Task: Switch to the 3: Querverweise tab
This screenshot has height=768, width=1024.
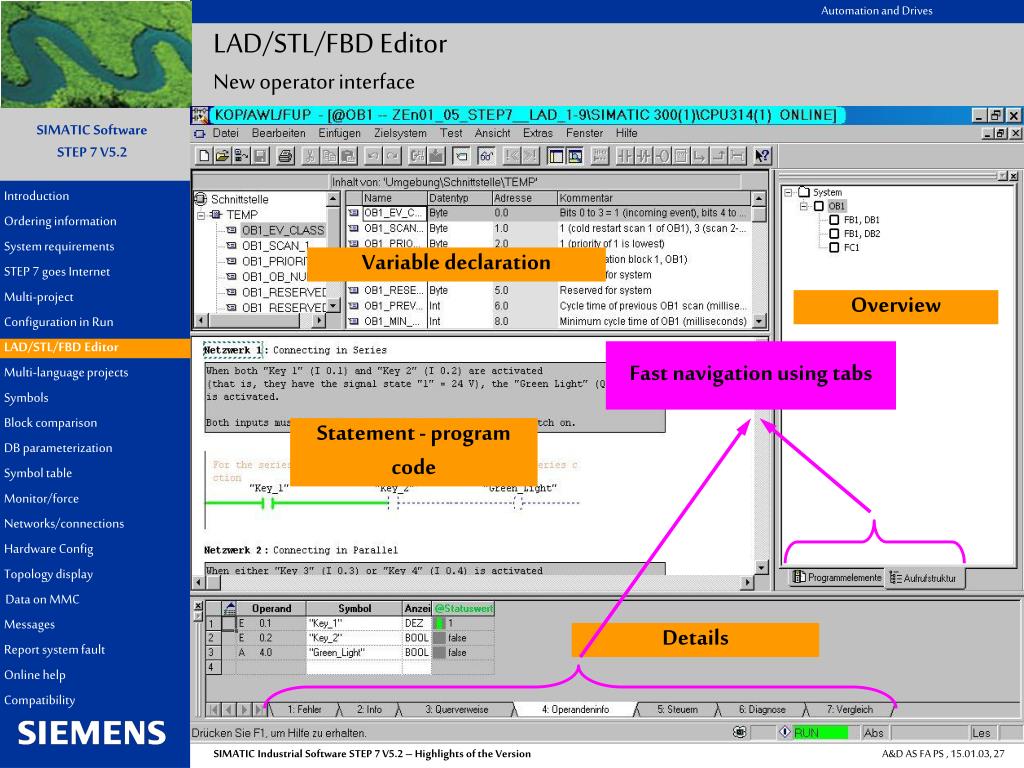Action: pyautogui.click(x=456, y=709)
